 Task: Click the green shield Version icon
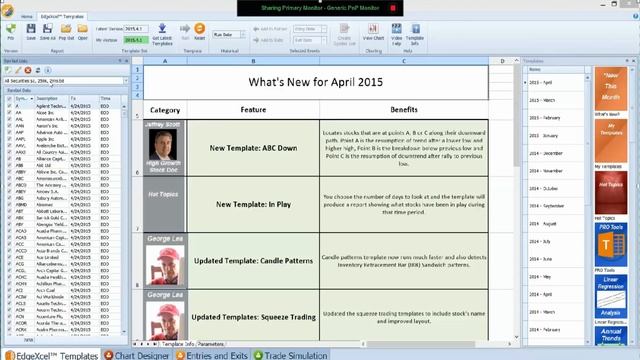tap(11, 29)
